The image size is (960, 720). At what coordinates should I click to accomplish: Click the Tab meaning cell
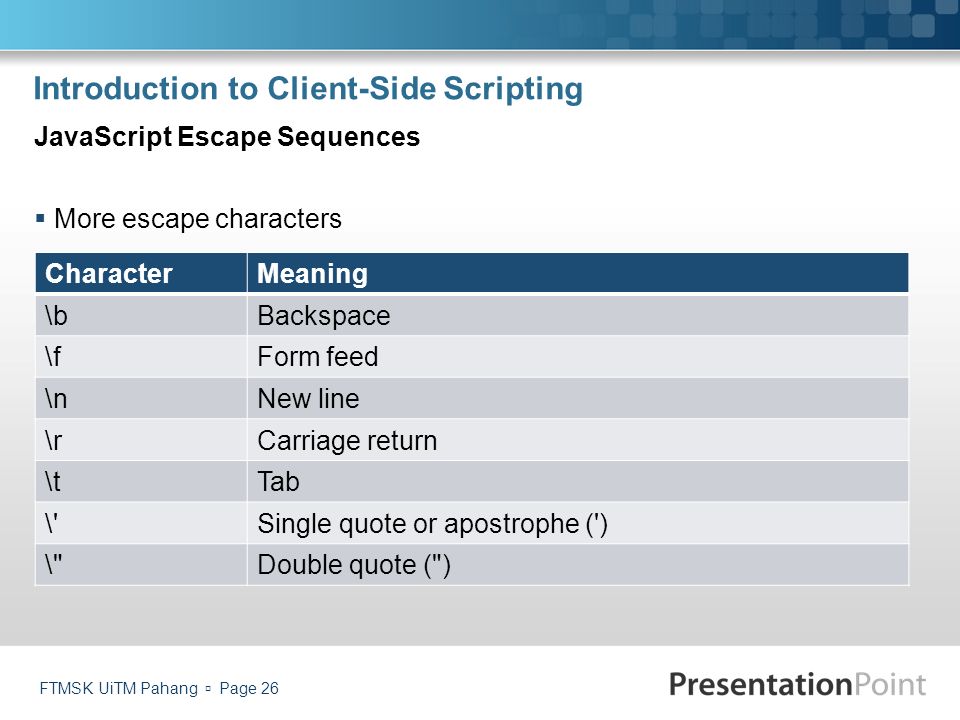(578, 482)
